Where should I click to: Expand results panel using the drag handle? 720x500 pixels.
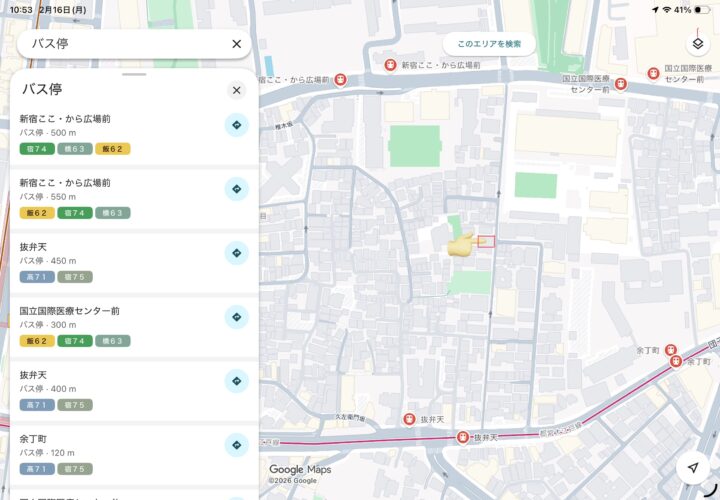(x=134, y=74)
